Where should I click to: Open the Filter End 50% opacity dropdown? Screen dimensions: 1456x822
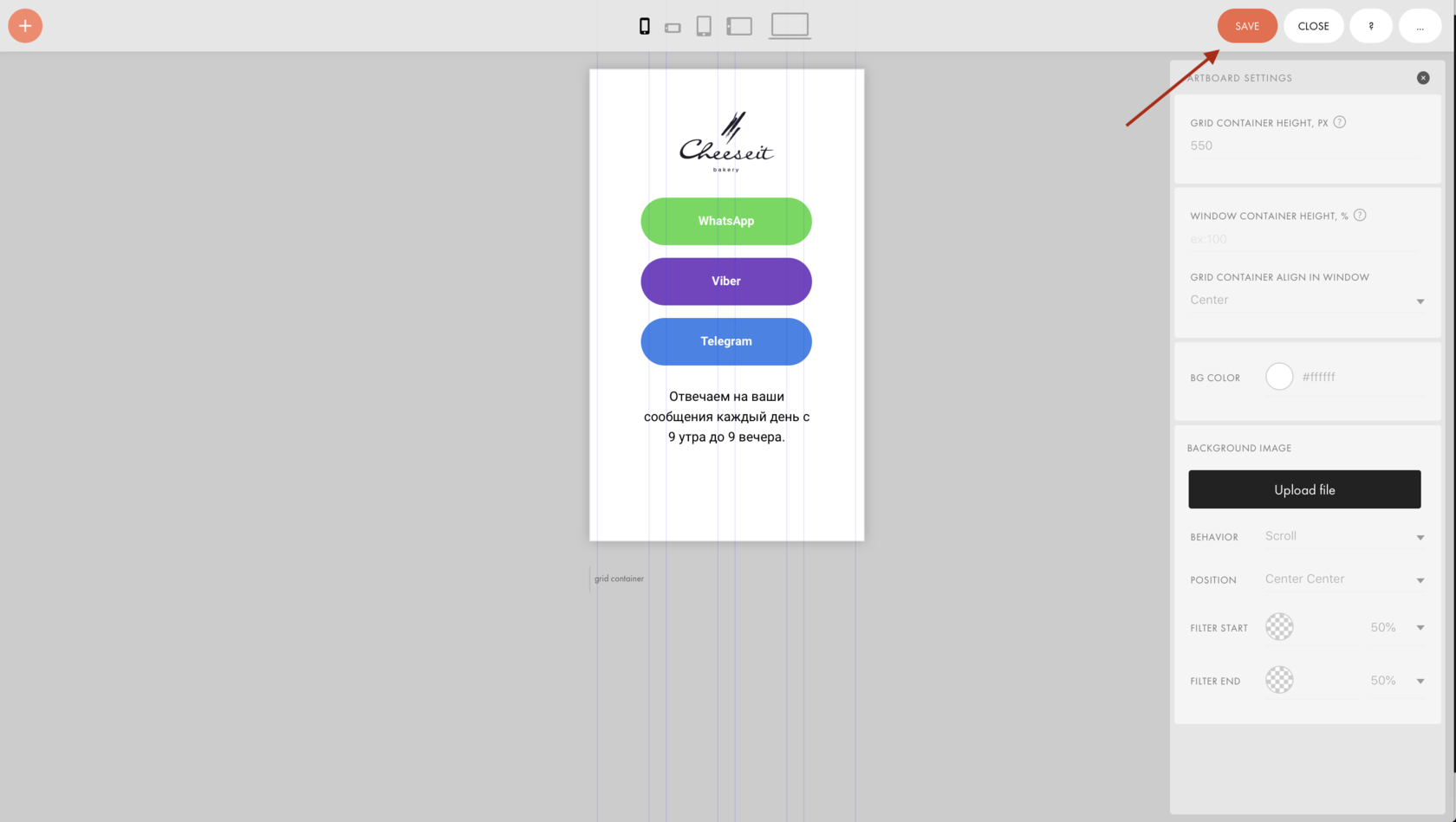(1396, 681)
